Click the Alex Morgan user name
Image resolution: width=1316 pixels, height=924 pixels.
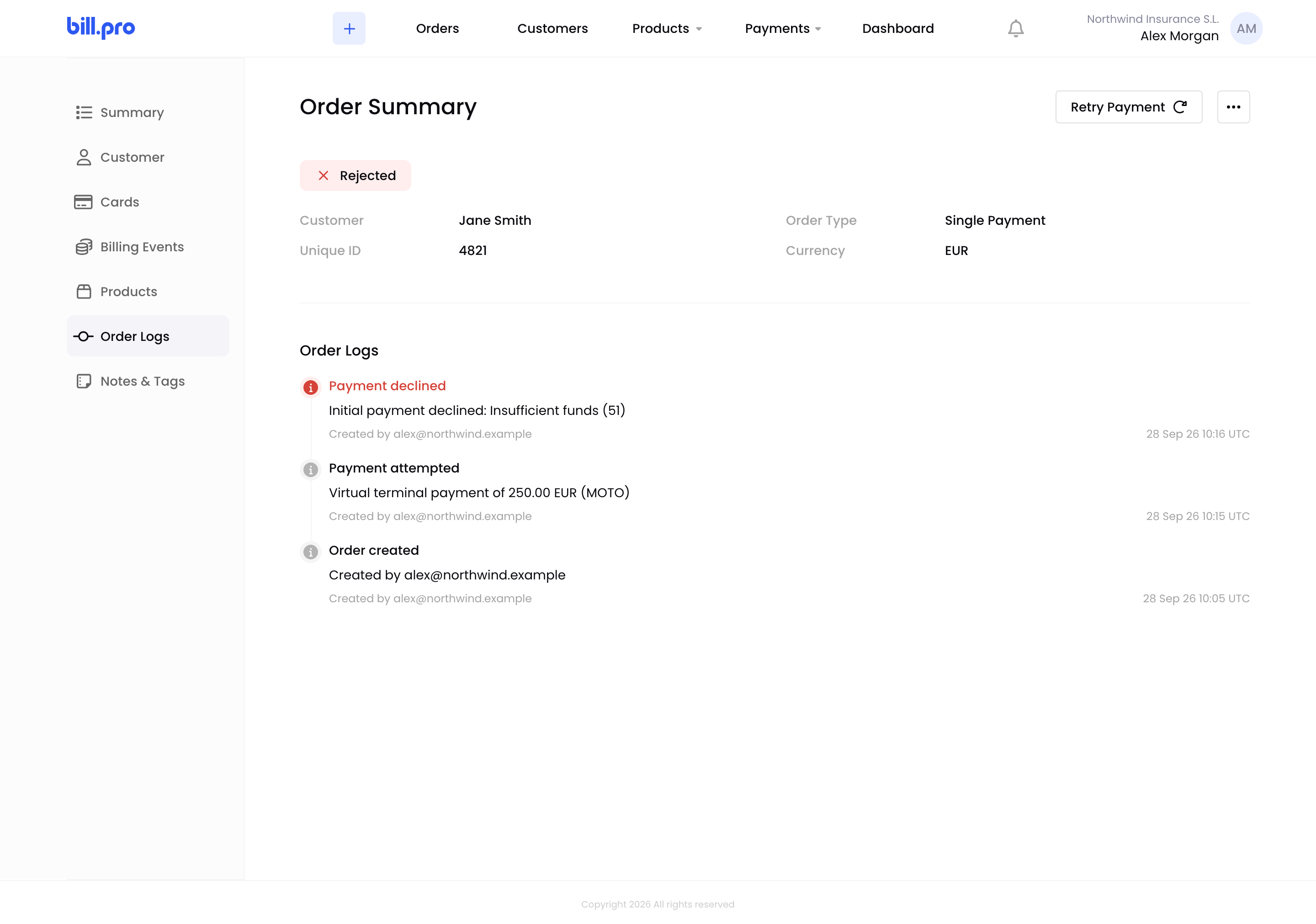1179,36
